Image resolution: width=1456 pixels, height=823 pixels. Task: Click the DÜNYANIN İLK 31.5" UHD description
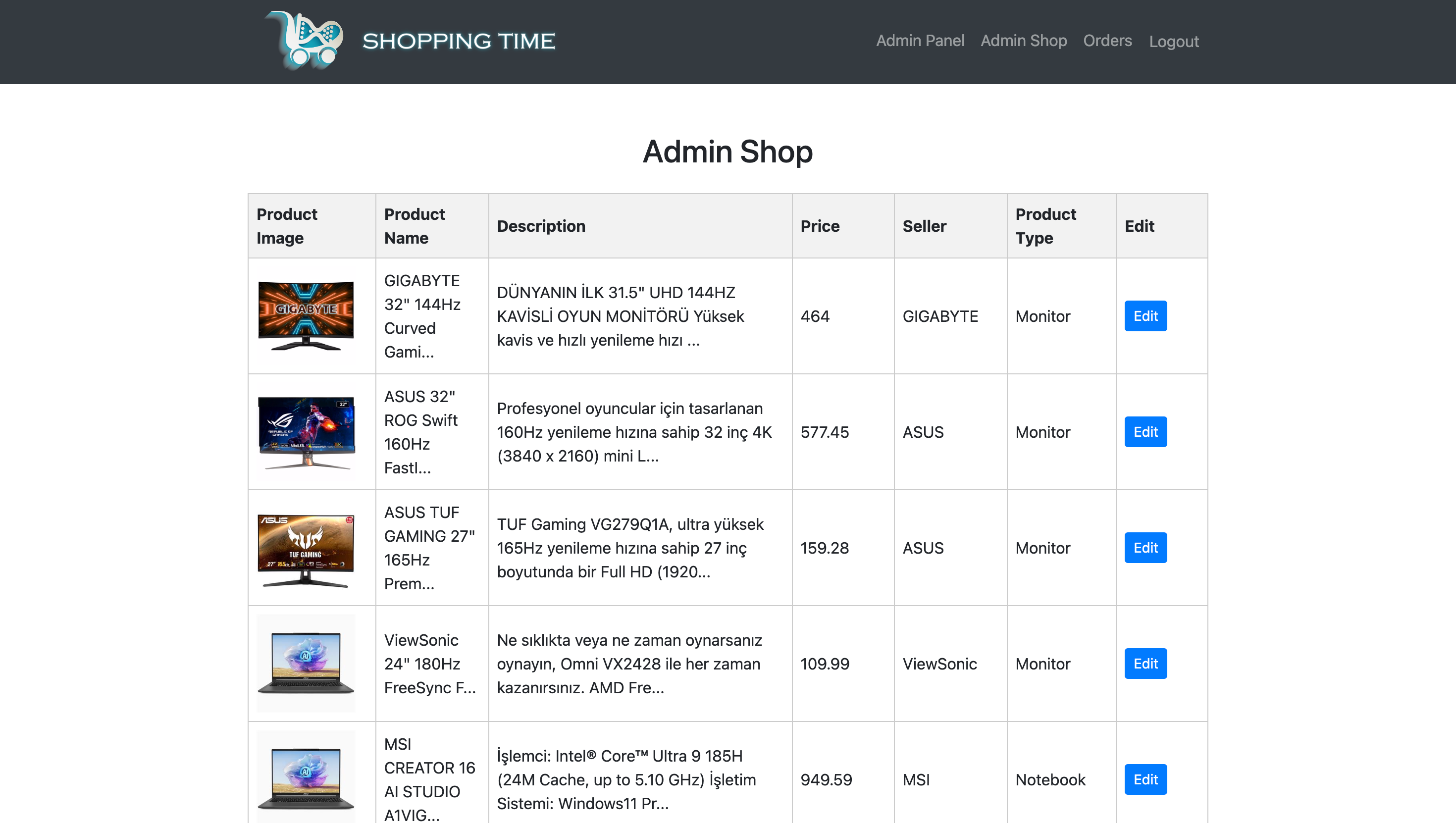621,316
